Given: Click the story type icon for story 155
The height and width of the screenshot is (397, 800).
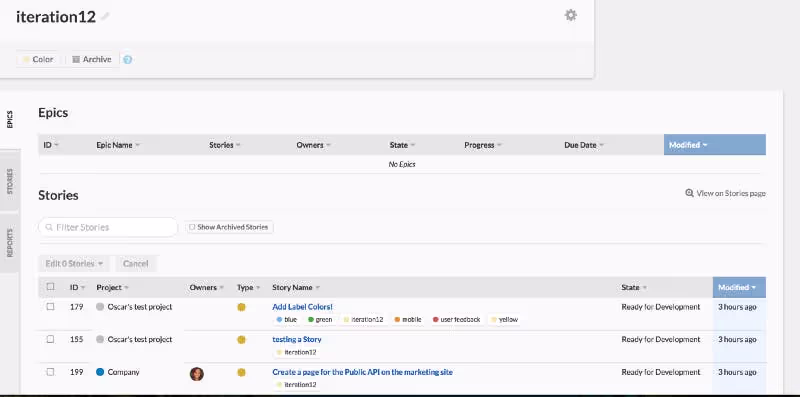Looking at the screenshot, I should coord(241,340).
